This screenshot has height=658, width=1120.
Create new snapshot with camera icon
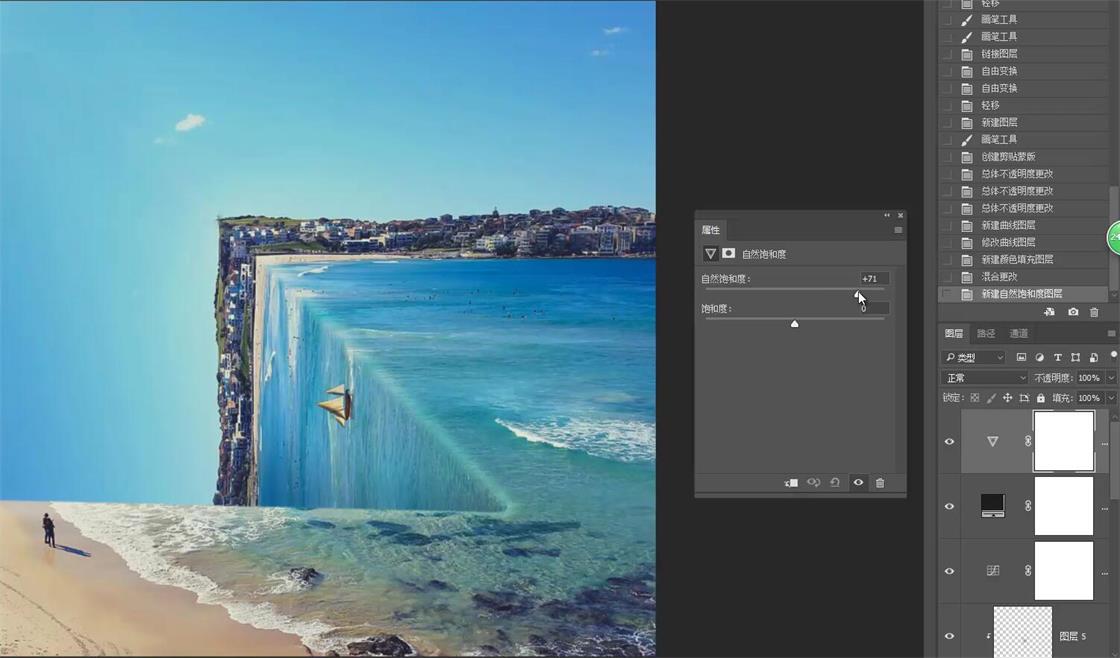point(1073,312)
